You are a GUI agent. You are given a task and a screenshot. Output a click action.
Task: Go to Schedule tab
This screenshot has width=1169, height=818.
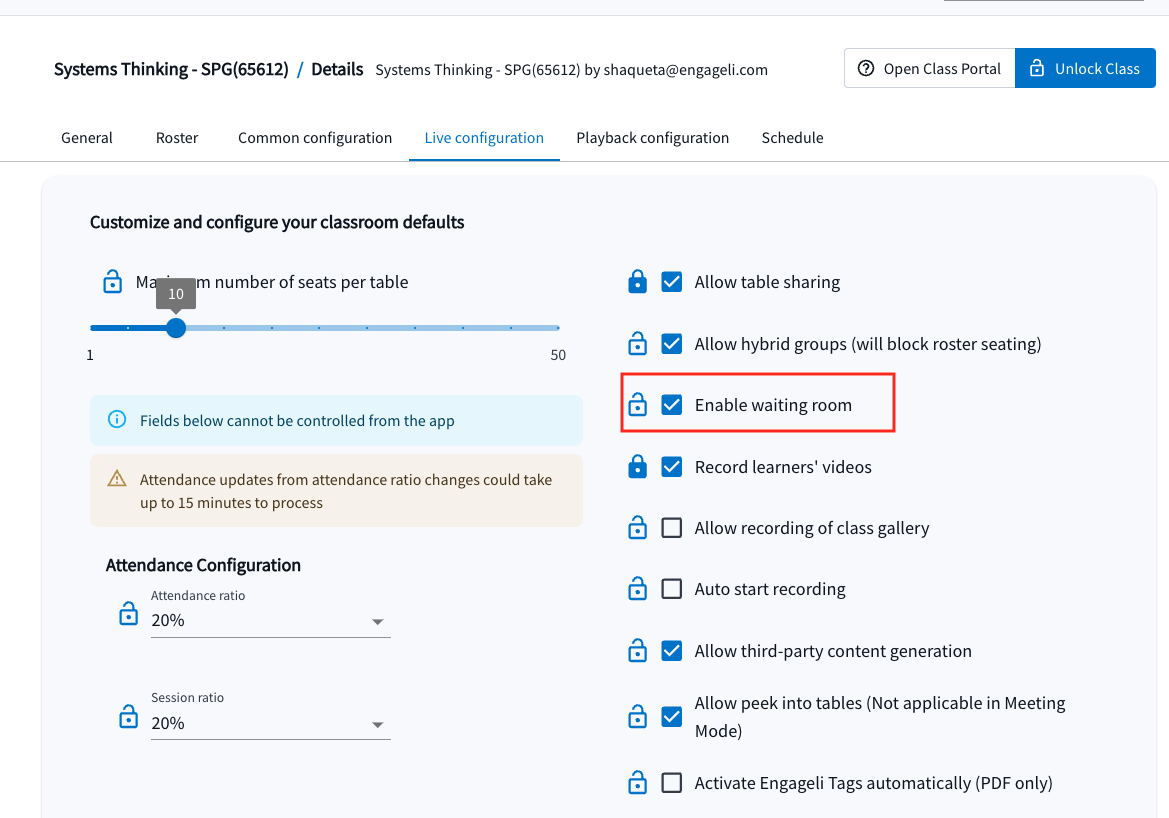tap(793, 138)
